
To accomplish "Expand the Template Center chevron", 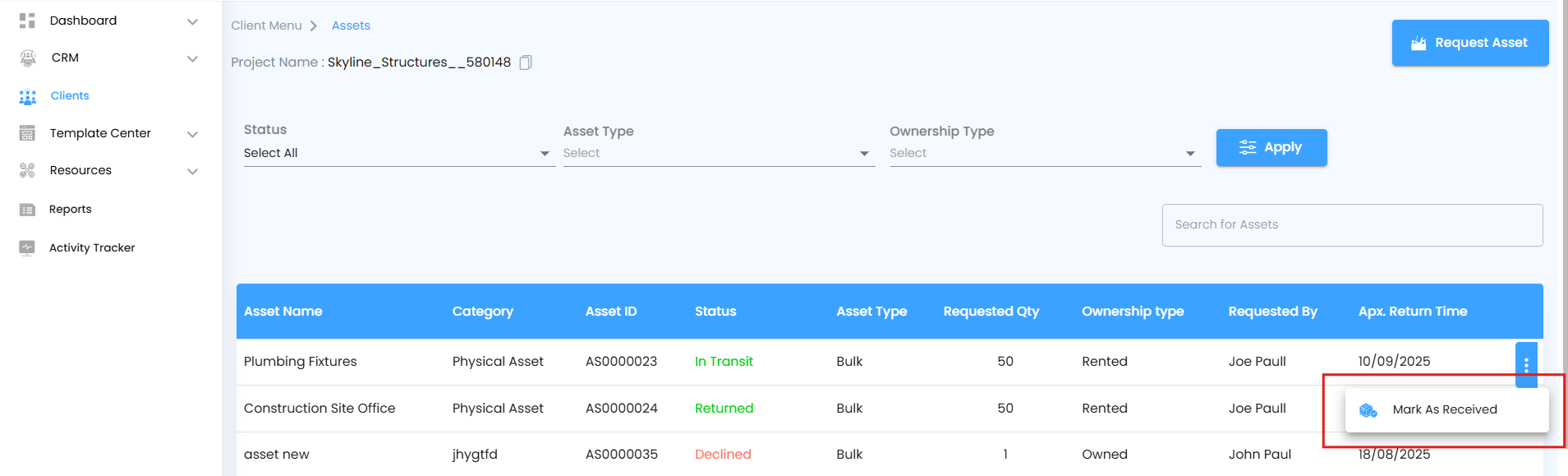I will pos(193,134).
